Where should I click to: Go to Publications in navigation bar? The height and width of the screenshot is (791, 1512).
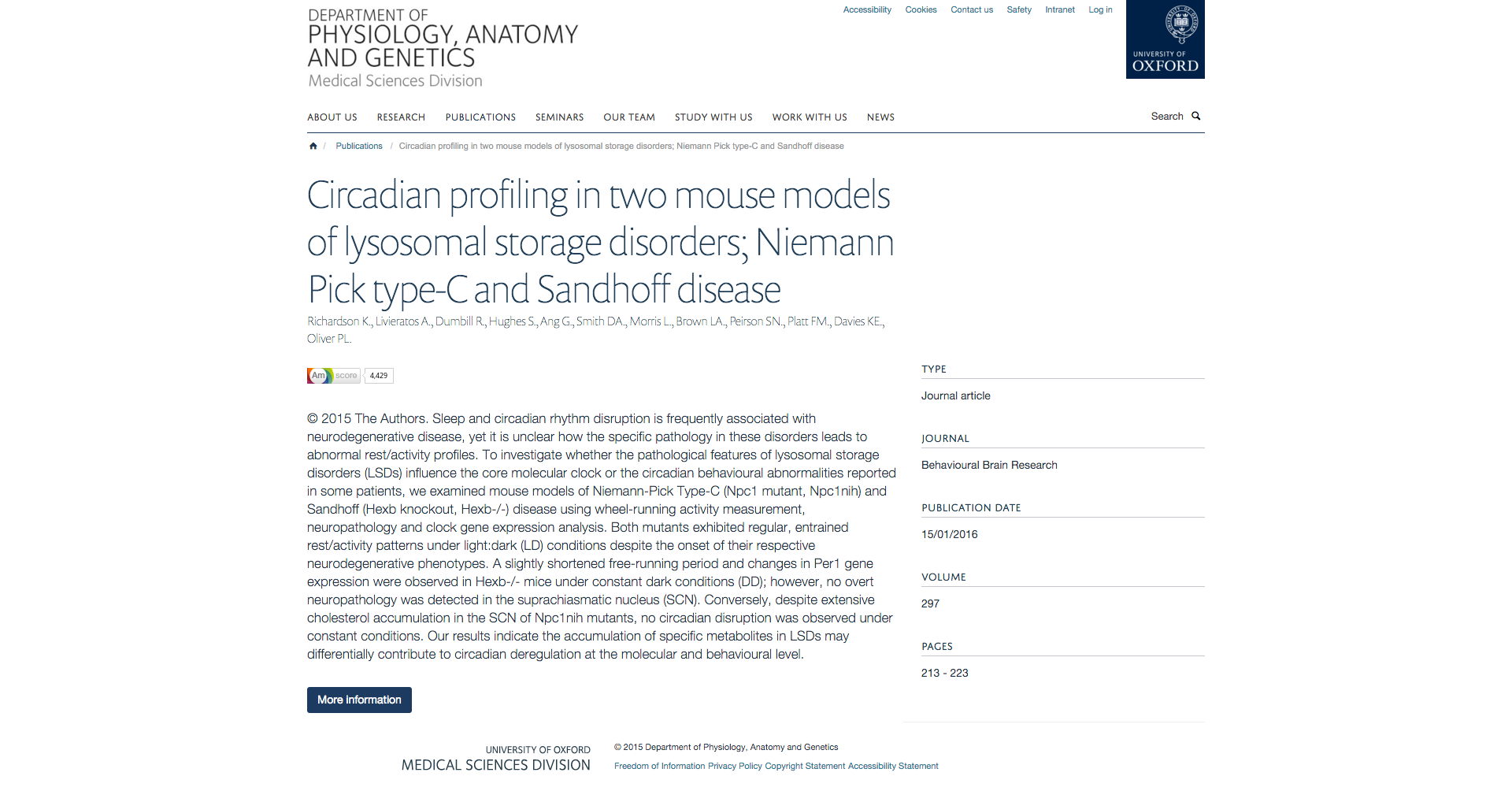(480, 117)
